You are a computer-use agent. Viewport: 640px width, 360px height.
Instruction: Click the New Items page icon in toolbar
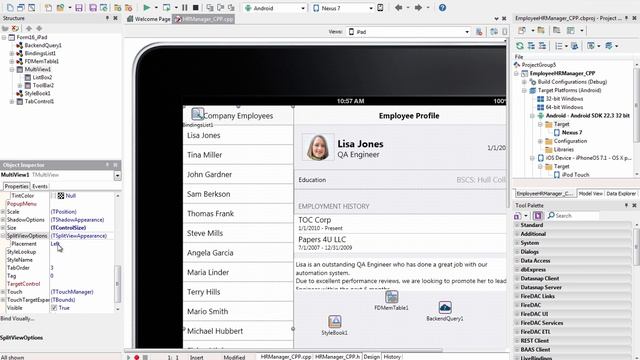coord(48,7)
